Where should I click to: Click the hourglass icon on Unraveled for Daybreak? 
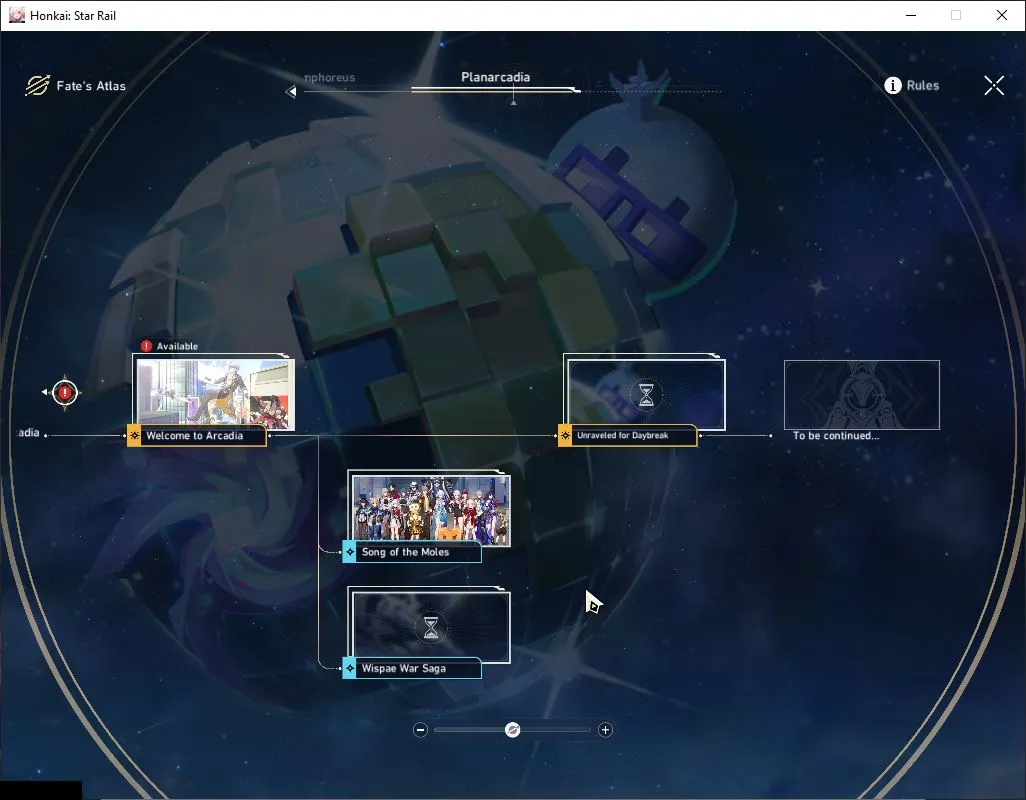click(646, 394)
